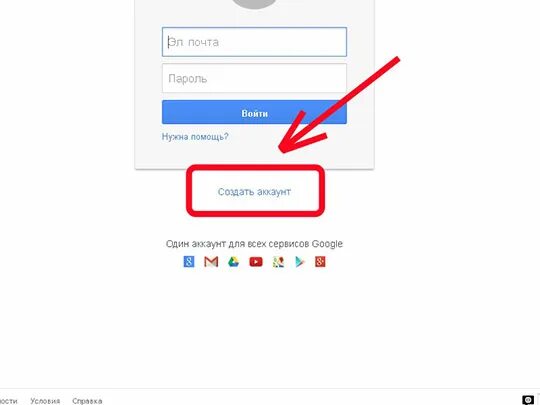This screenshot has height=405, width=540.
Task: Open the Gmail envelope icon
Action: [x=211, y=262]
